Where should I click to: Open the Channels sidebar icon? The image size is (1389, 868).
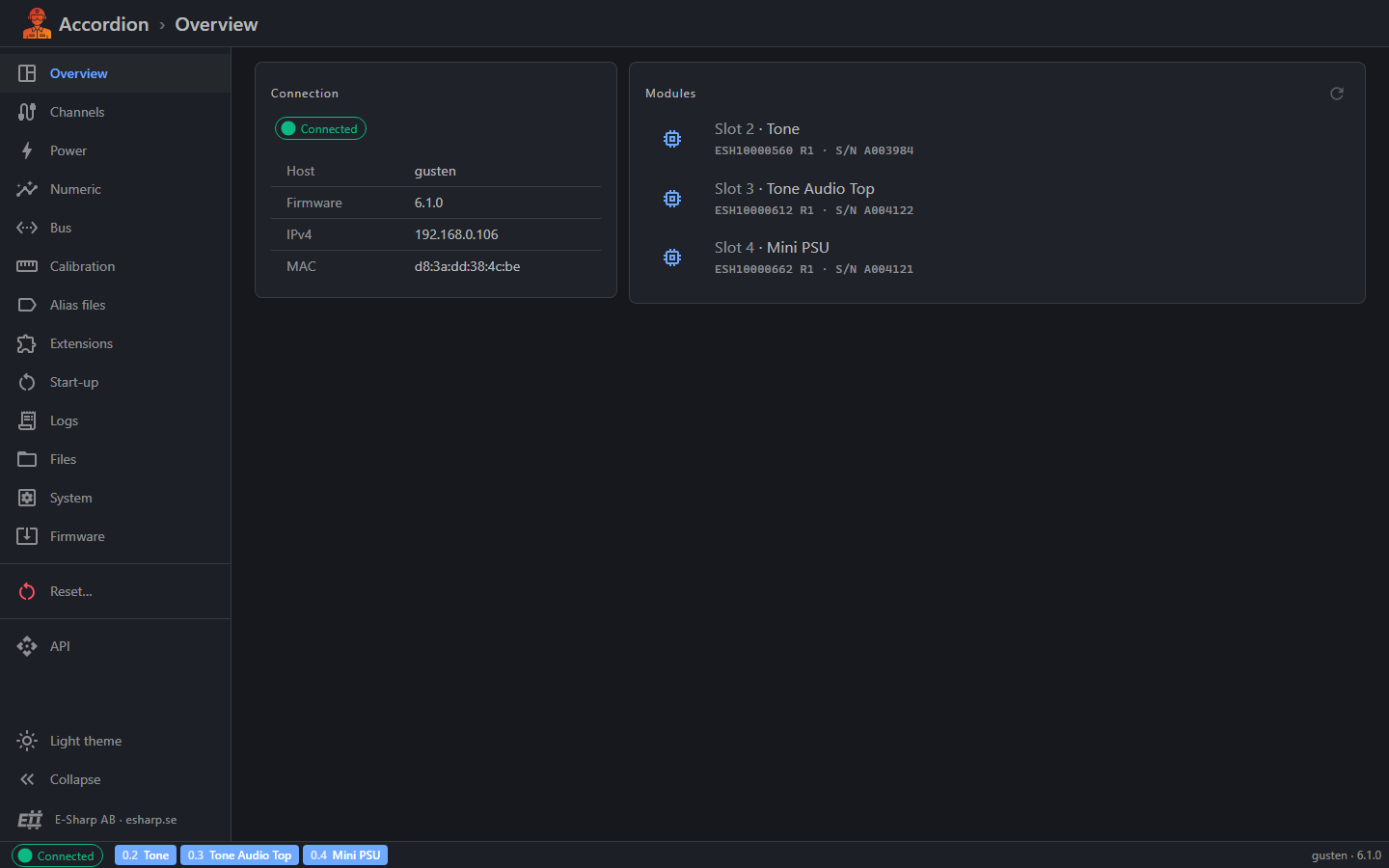27,112
